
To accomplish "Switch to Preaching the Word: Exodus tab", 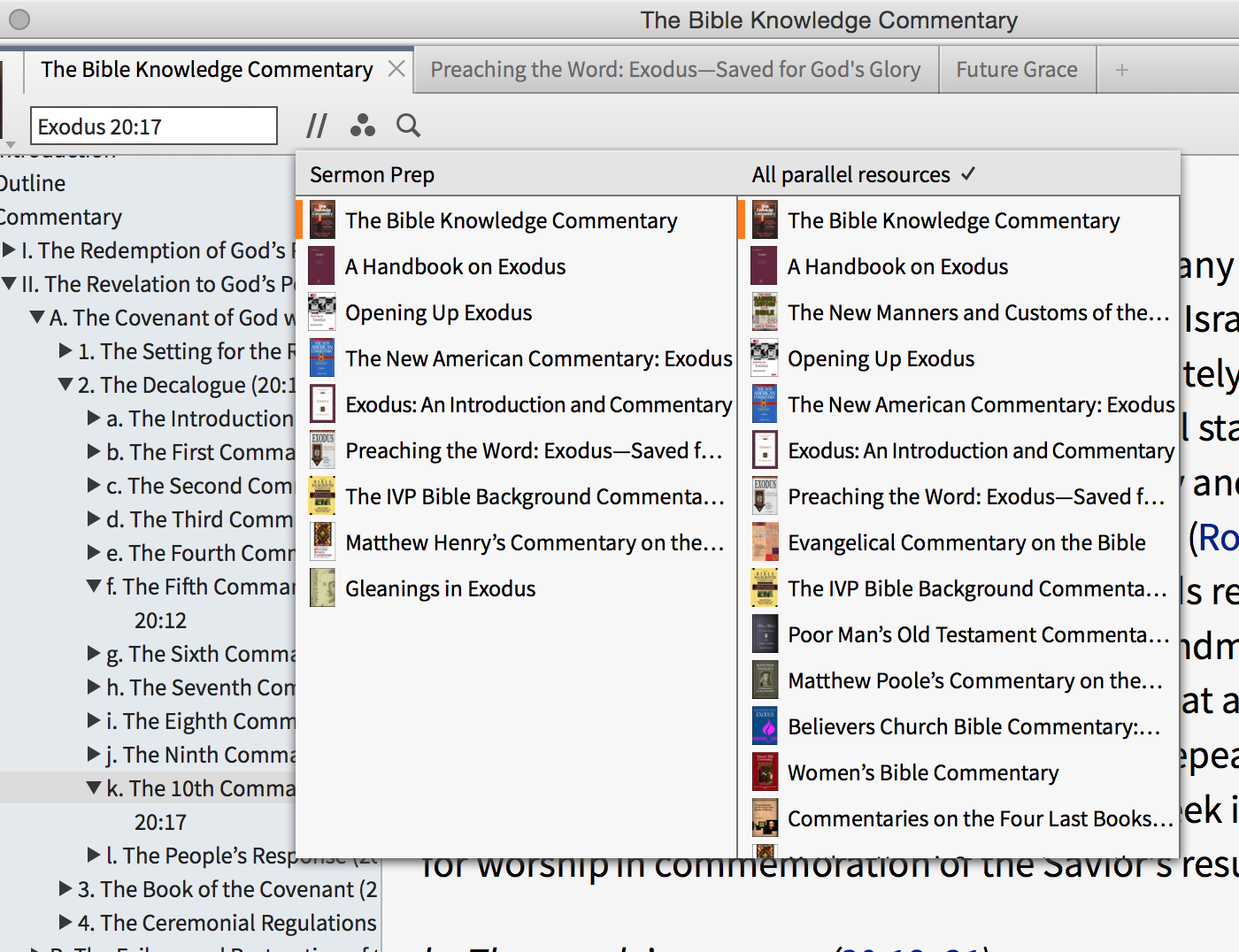I will [x=676, y=70].
